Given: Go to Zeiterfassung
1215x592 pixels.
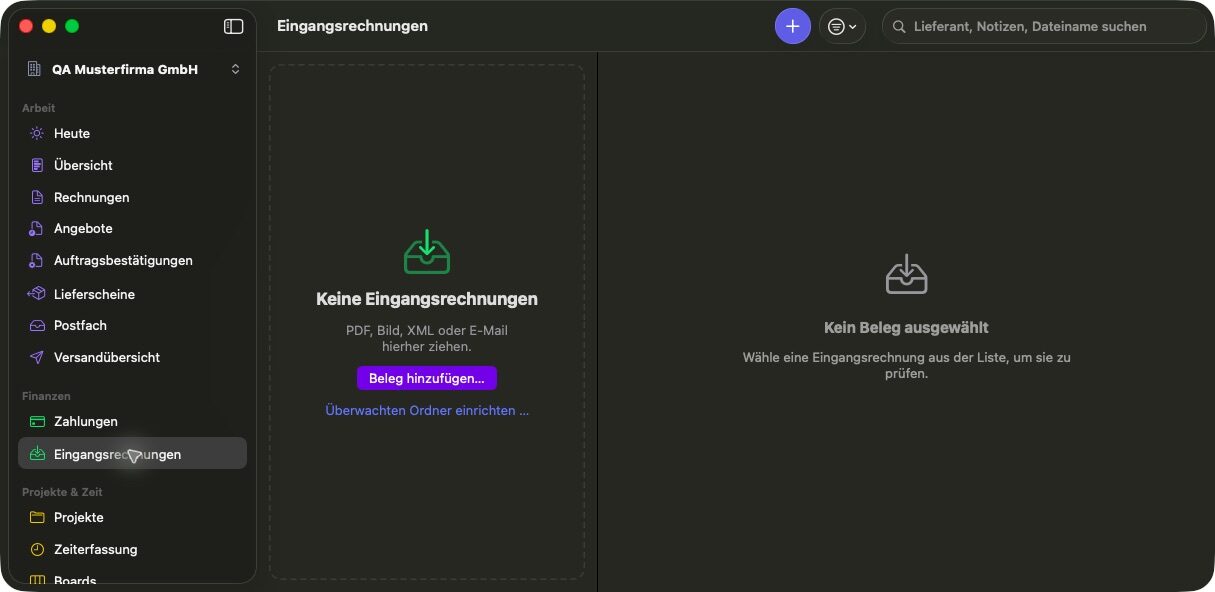Looking at the screenshot, I should click(x=132, y=549).
